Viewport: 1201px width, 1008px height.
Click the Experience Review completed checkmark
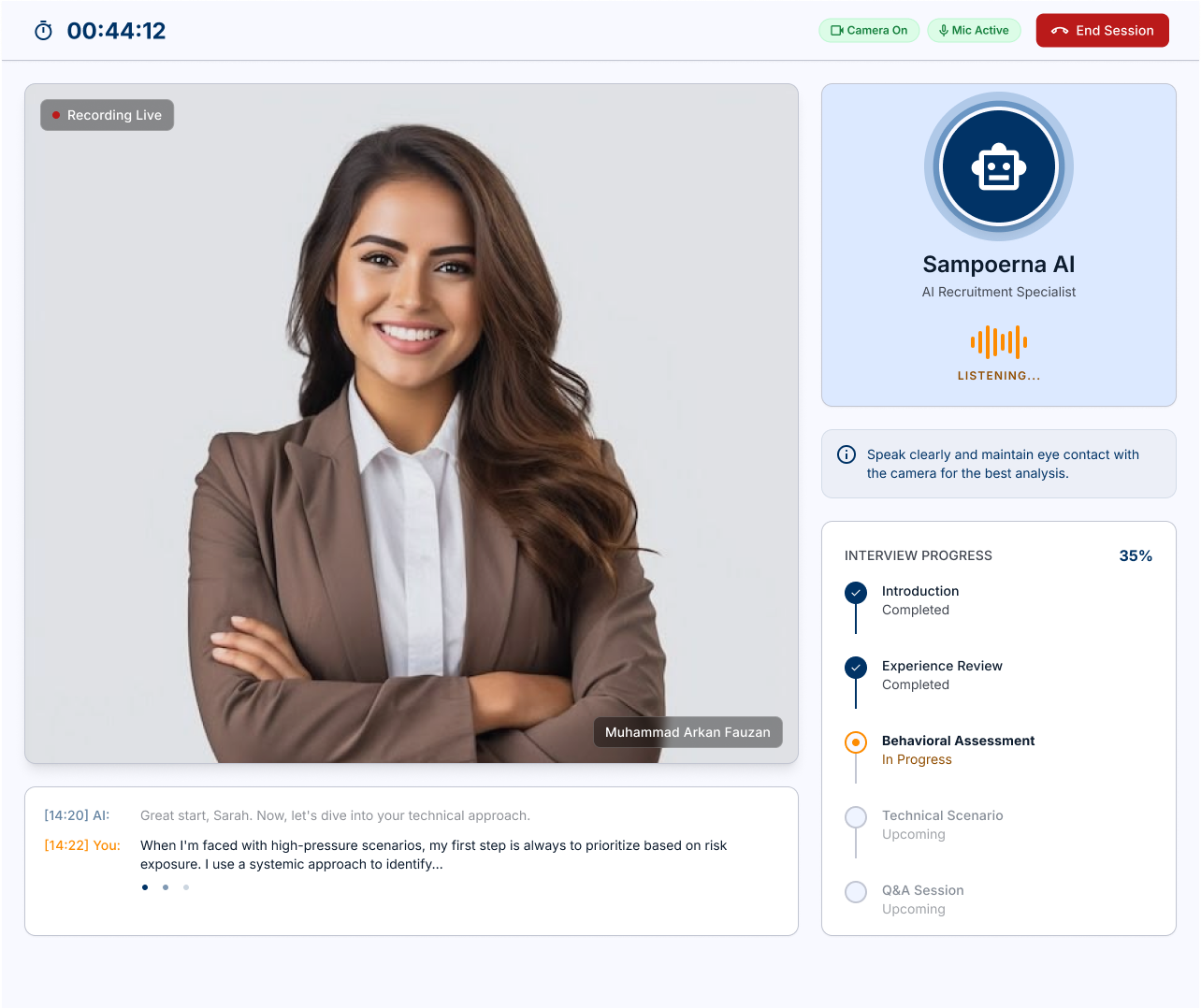coord(856,668)
